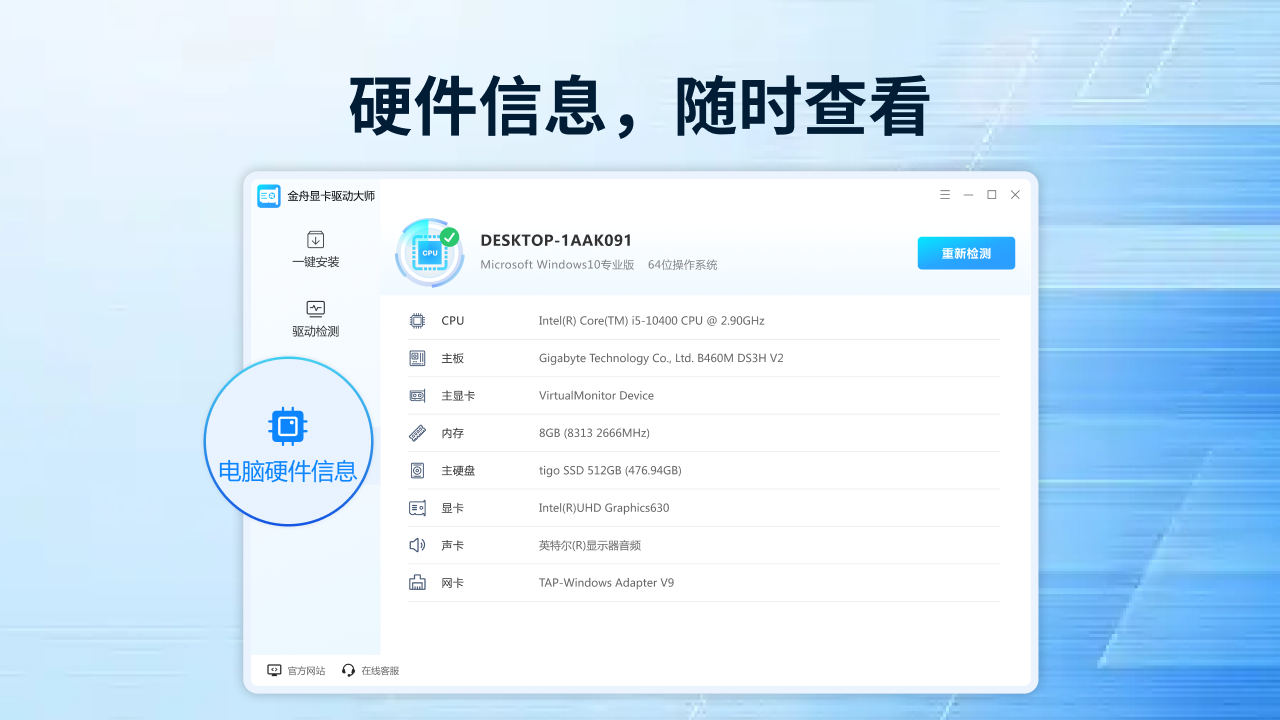Click the 硬件信息，随时查看 headline
The height and width of the screenshot is (720, 1280).
click(640, 106)
